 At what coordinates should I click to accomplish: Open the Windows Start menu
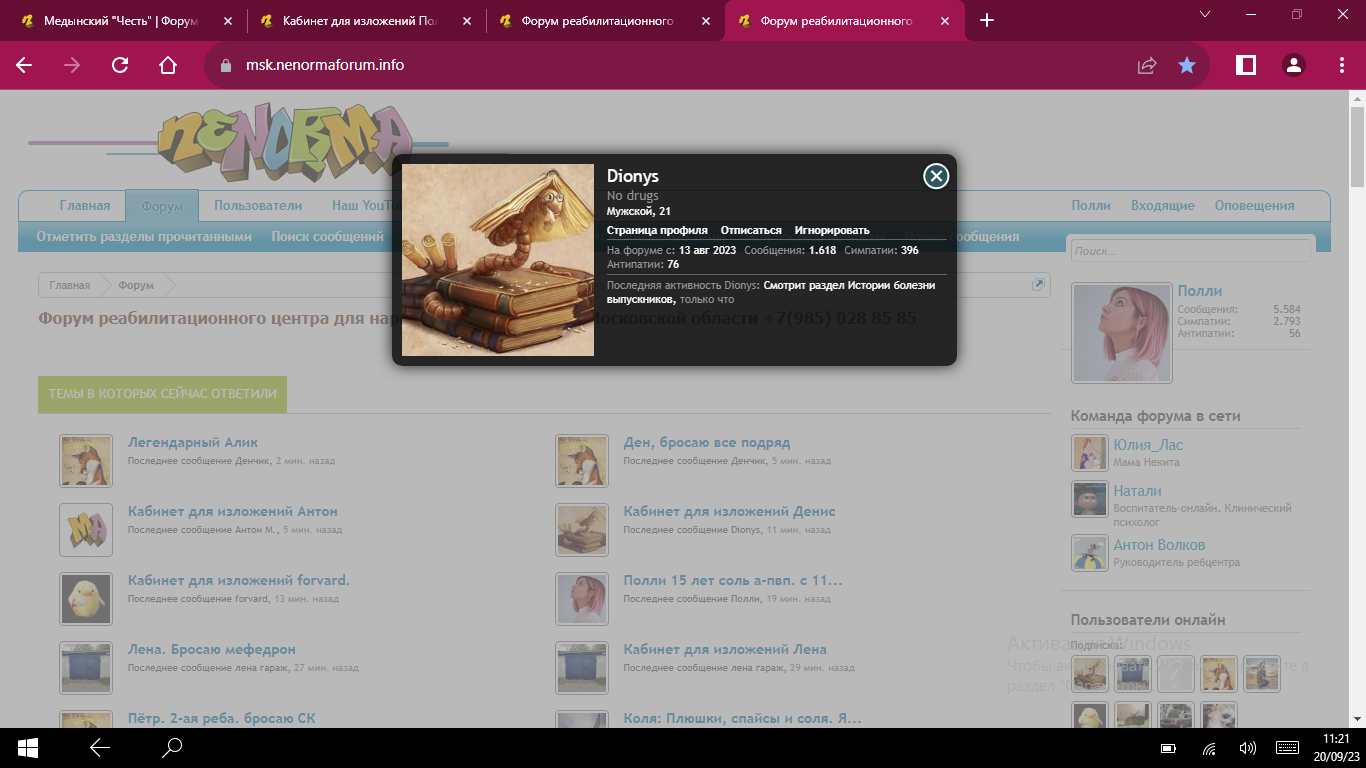coord(28,747)
